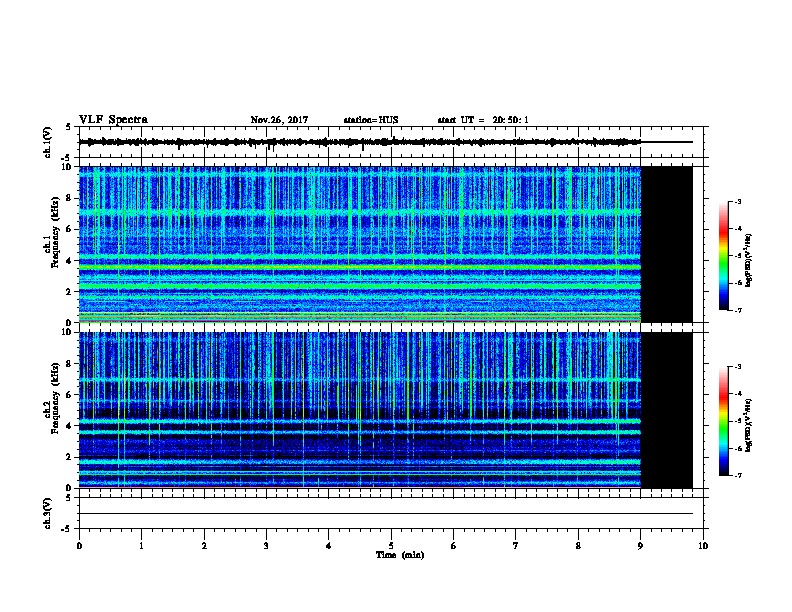Viewport: 792px width, 612px height.
Task: Click the 'station=HUS' label
Action: click(x=371, y=120)
